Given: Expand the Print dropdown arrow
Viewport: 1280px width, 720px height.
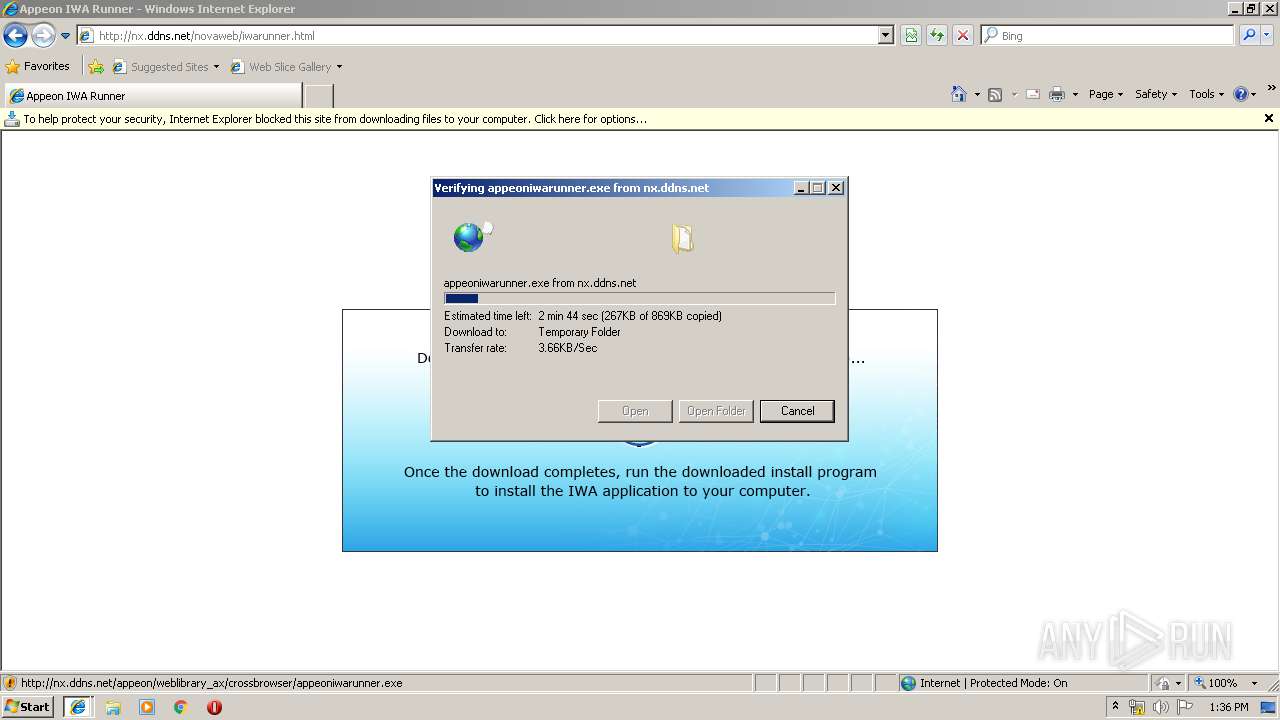Looking at the screenshot, I should 1075,94.
